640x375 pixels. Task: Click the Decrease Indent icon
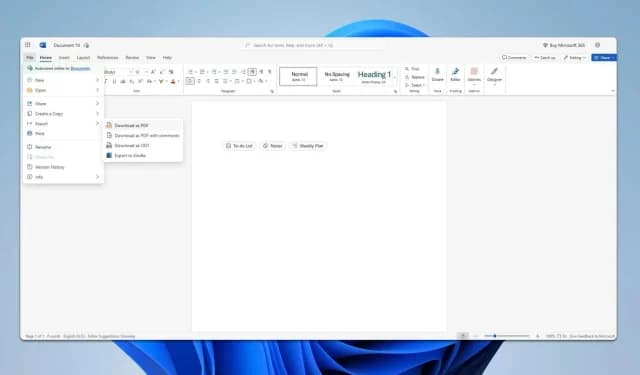pyautogui.click(x=226, y=72)
